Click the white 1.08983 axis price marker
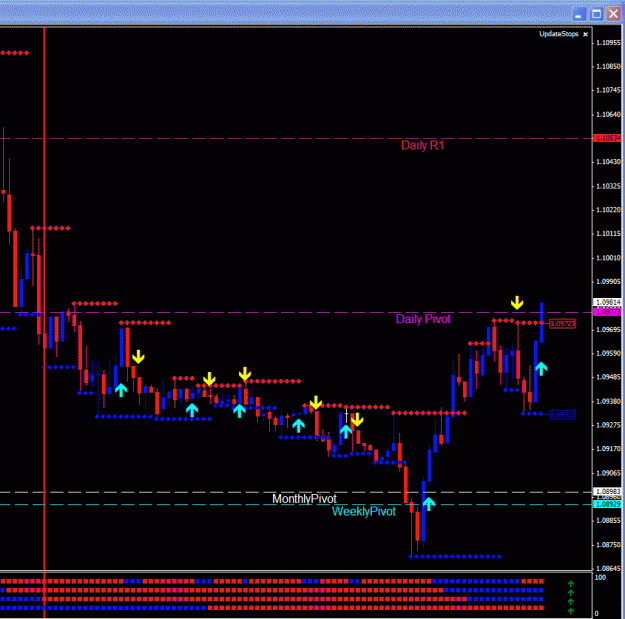 click(608, 491)
